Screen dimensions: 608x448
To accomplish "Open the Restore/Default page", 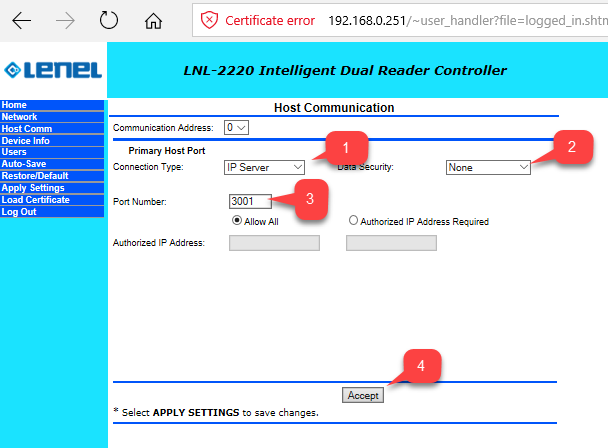I will point(52,176).
